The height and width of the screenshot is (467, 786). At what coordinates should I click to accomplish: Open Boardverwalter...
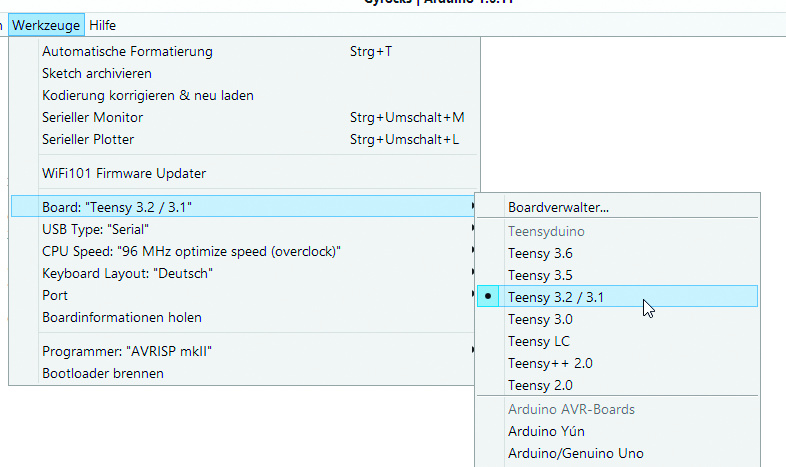coord(558,208)
